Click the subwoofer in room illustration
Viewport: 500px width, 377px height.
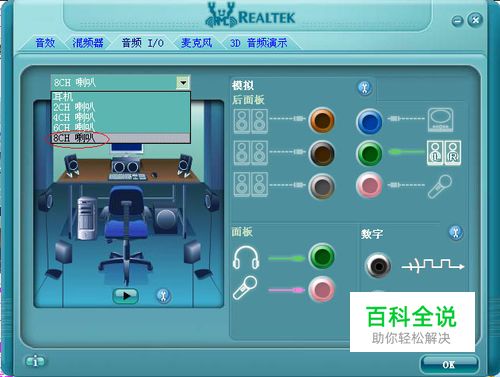coord(166,220)
